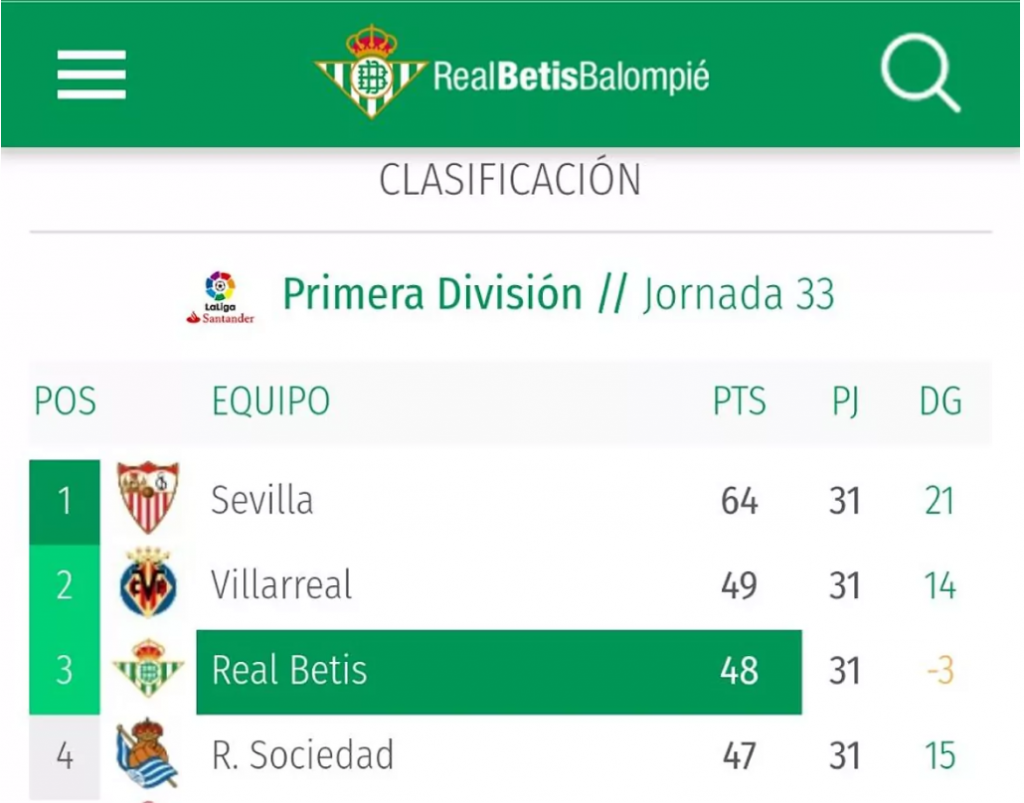The width and height of the screenshot is (1024, 803).
Task: Open highlighted Real Betis row
Action: click(499, 672)
